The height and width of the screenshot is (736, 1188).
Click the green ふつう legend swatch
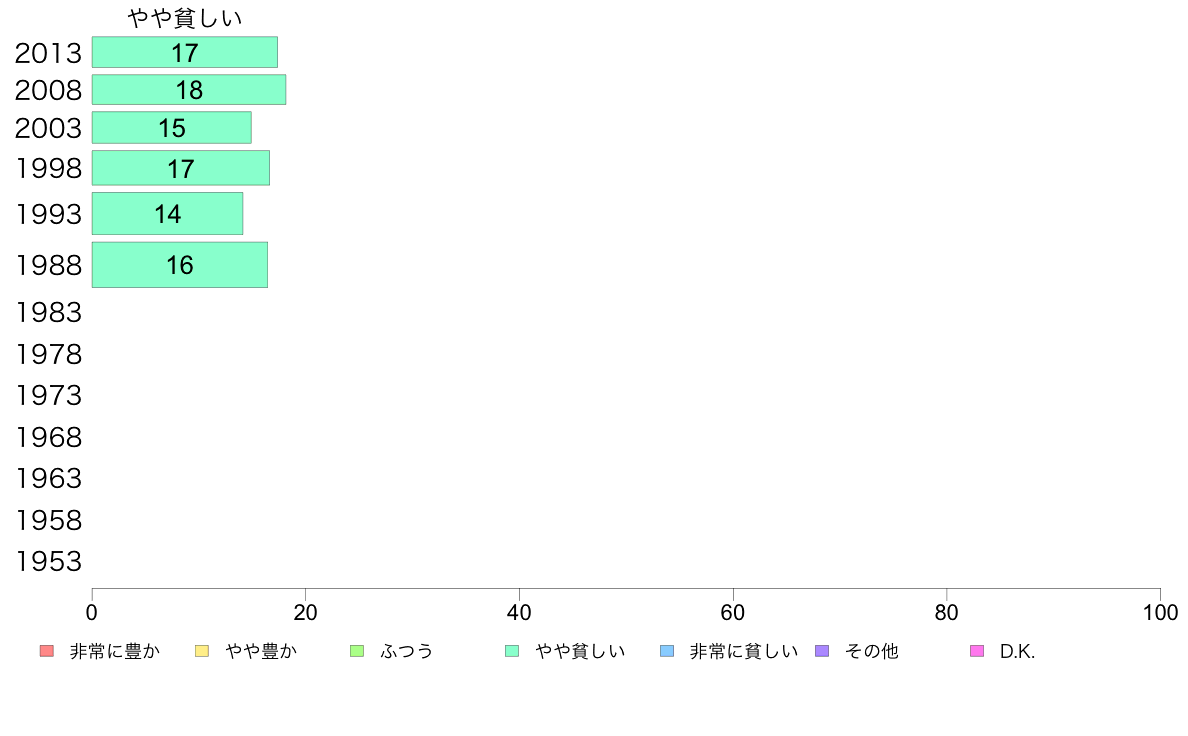[357, 651]
